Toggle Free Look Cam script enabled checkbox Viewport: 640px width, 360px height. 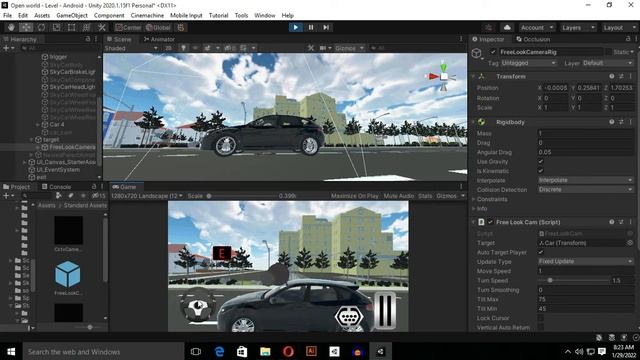490,222
